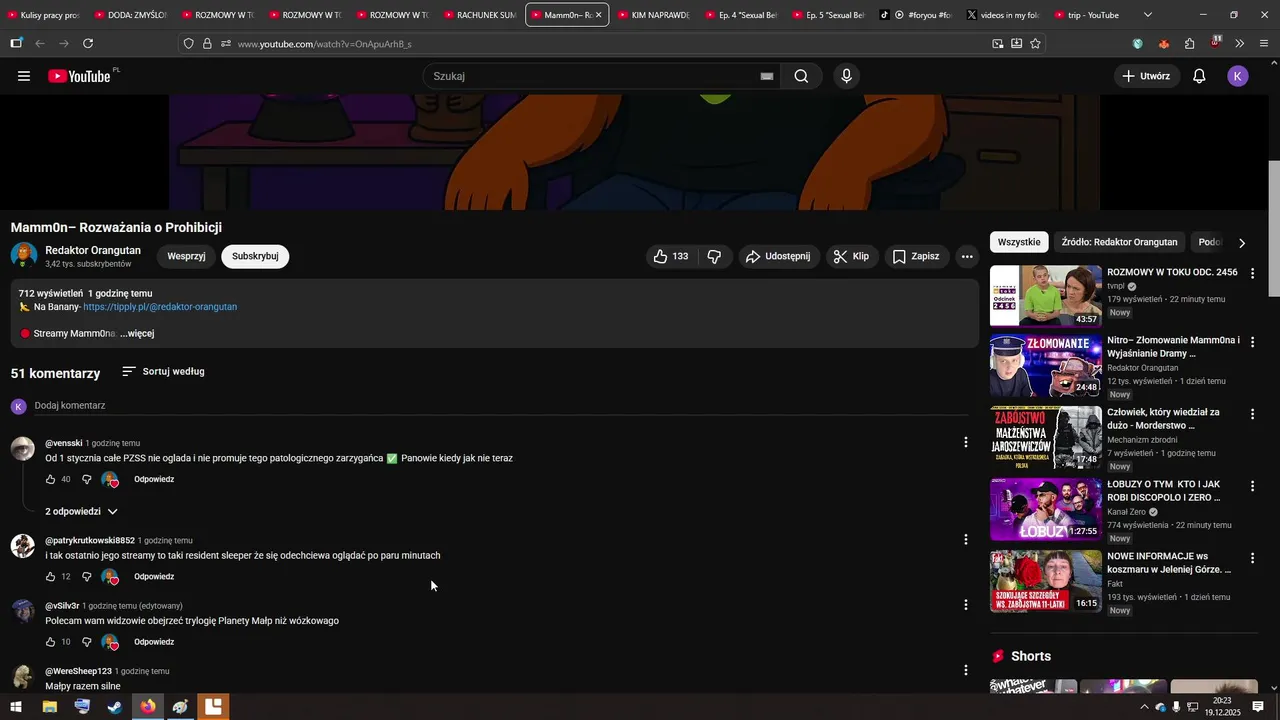Image resolution: width=1280 pixels, height=720 pixels.
Task: Like the @venski comment
Action: pos(51,479)
